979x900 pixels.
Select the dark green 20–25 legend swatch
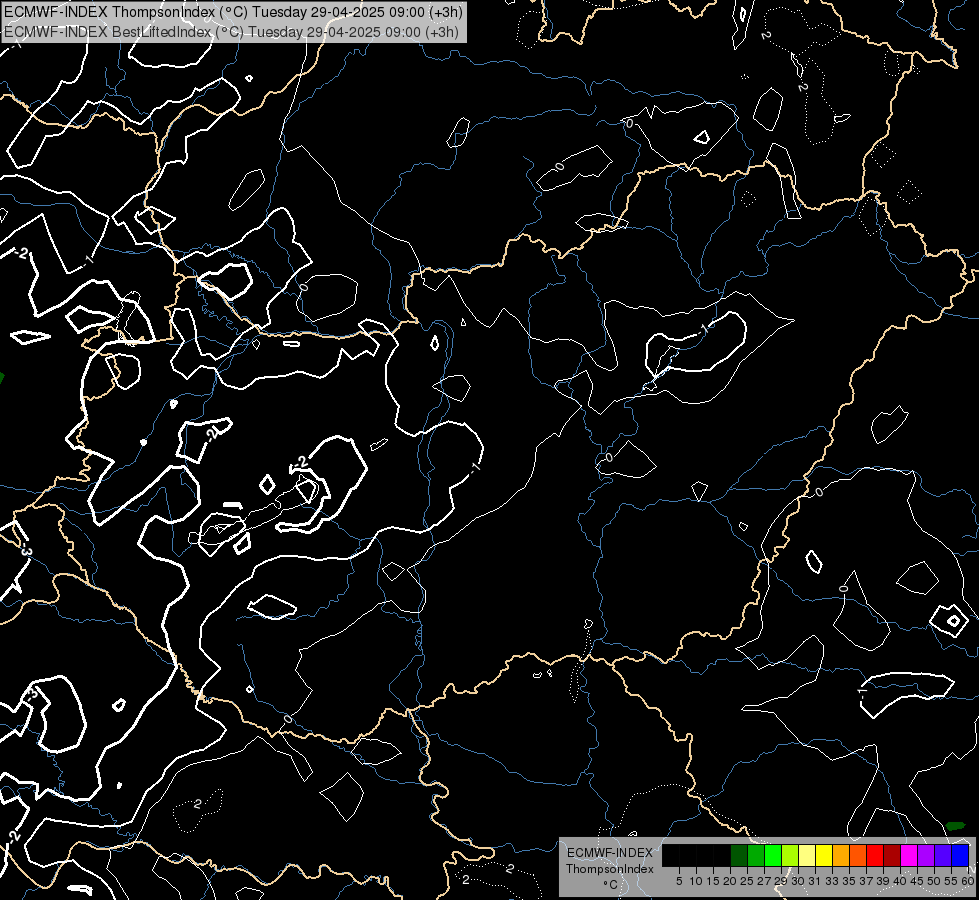739,855
